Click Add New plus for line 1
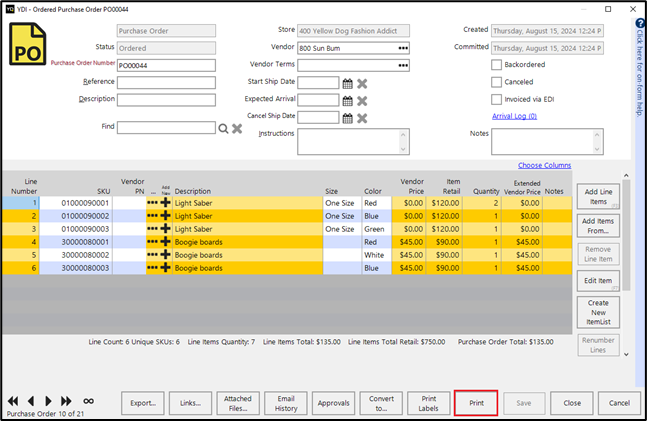The width and height of the screenshot is (647, 421). pyautogui.click(x=165, y=203)
